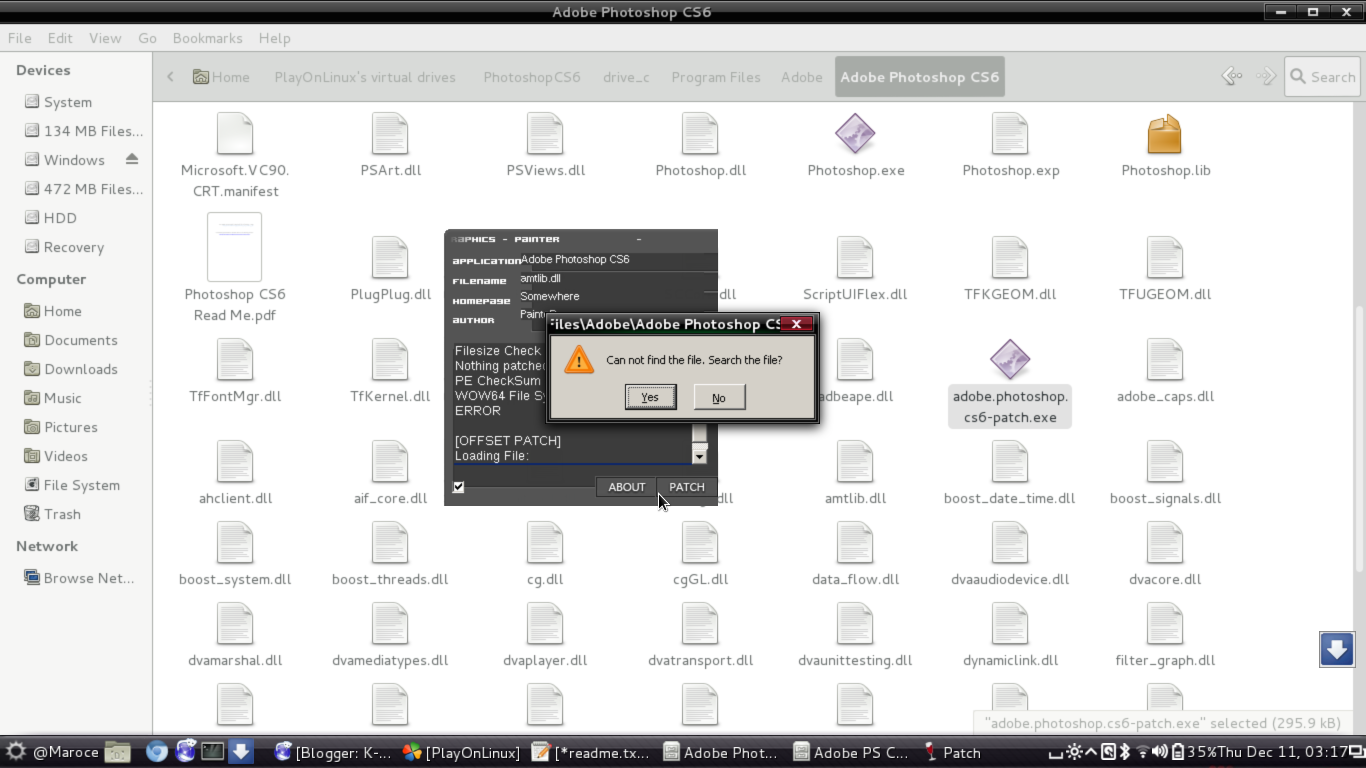
Task: Select the Microsoft.VC90.CRT.manifest file
Action: [235, 155]
